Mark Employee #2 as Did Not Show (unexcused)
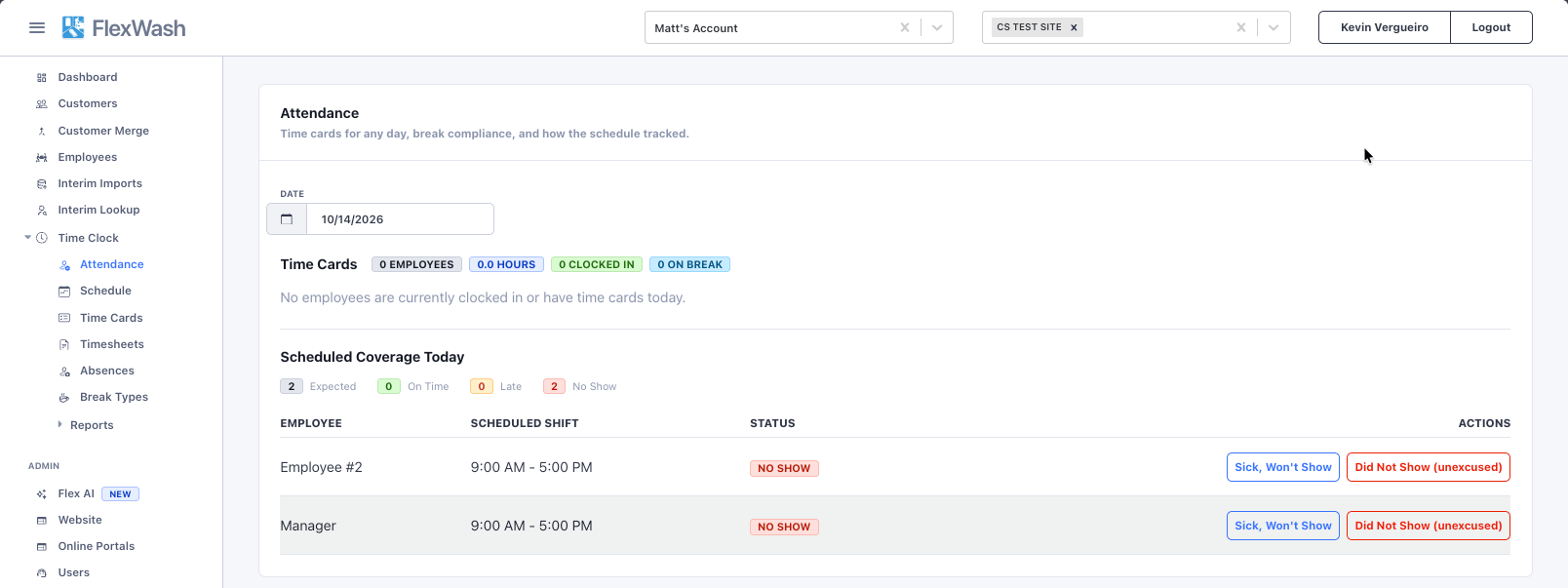Screen dimensions: 1568x588 point(1429,467)
